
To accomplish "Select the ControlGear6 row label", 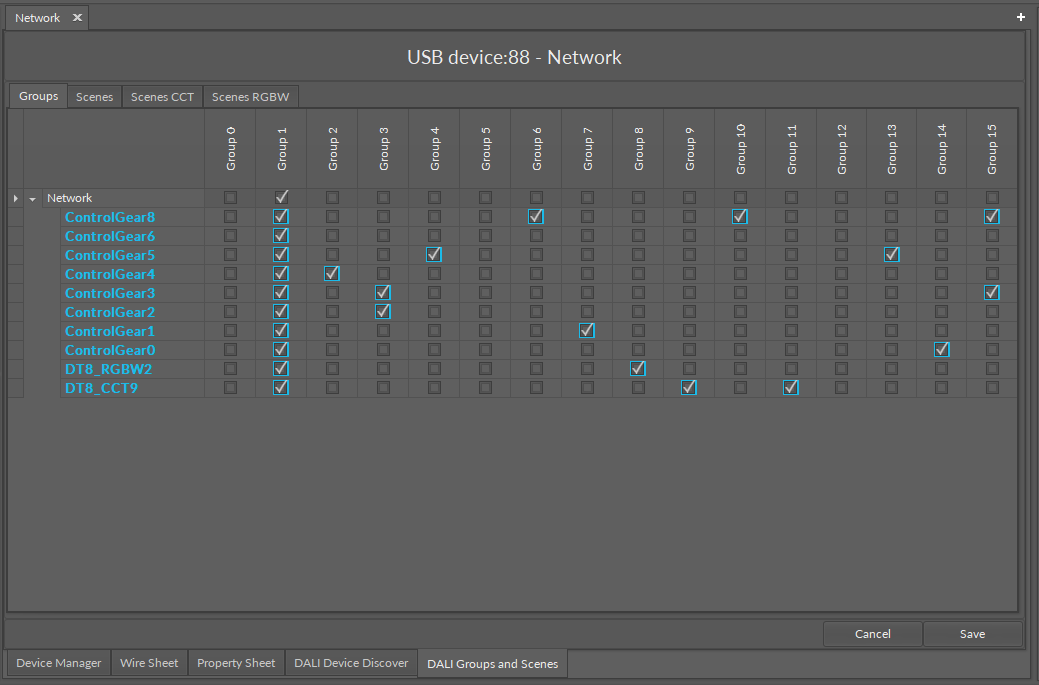I will (x=110, y=237).
